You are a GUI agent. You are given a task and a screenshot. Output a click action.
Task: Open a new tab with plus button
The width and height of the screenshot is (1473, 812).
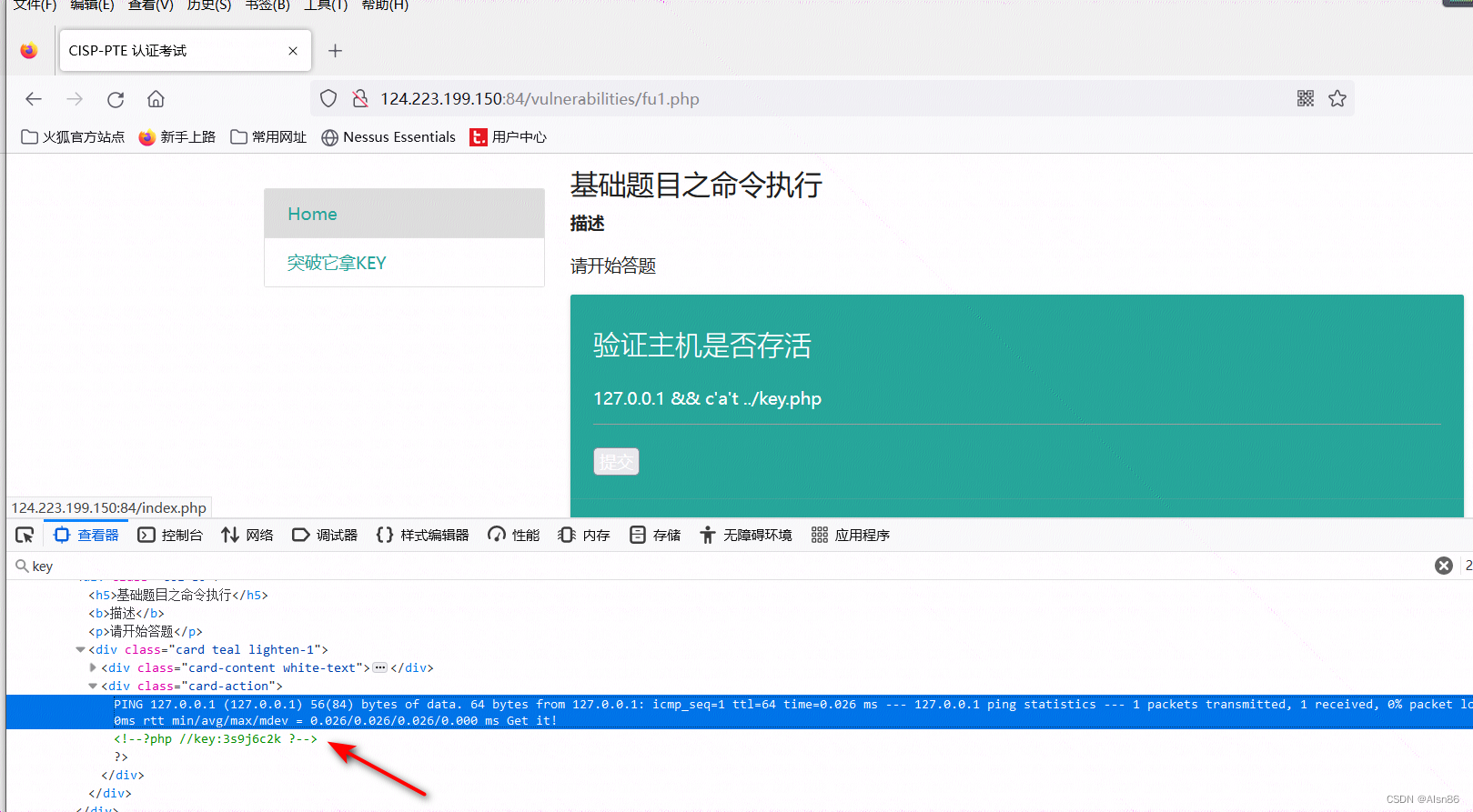[x=335, y=51]
